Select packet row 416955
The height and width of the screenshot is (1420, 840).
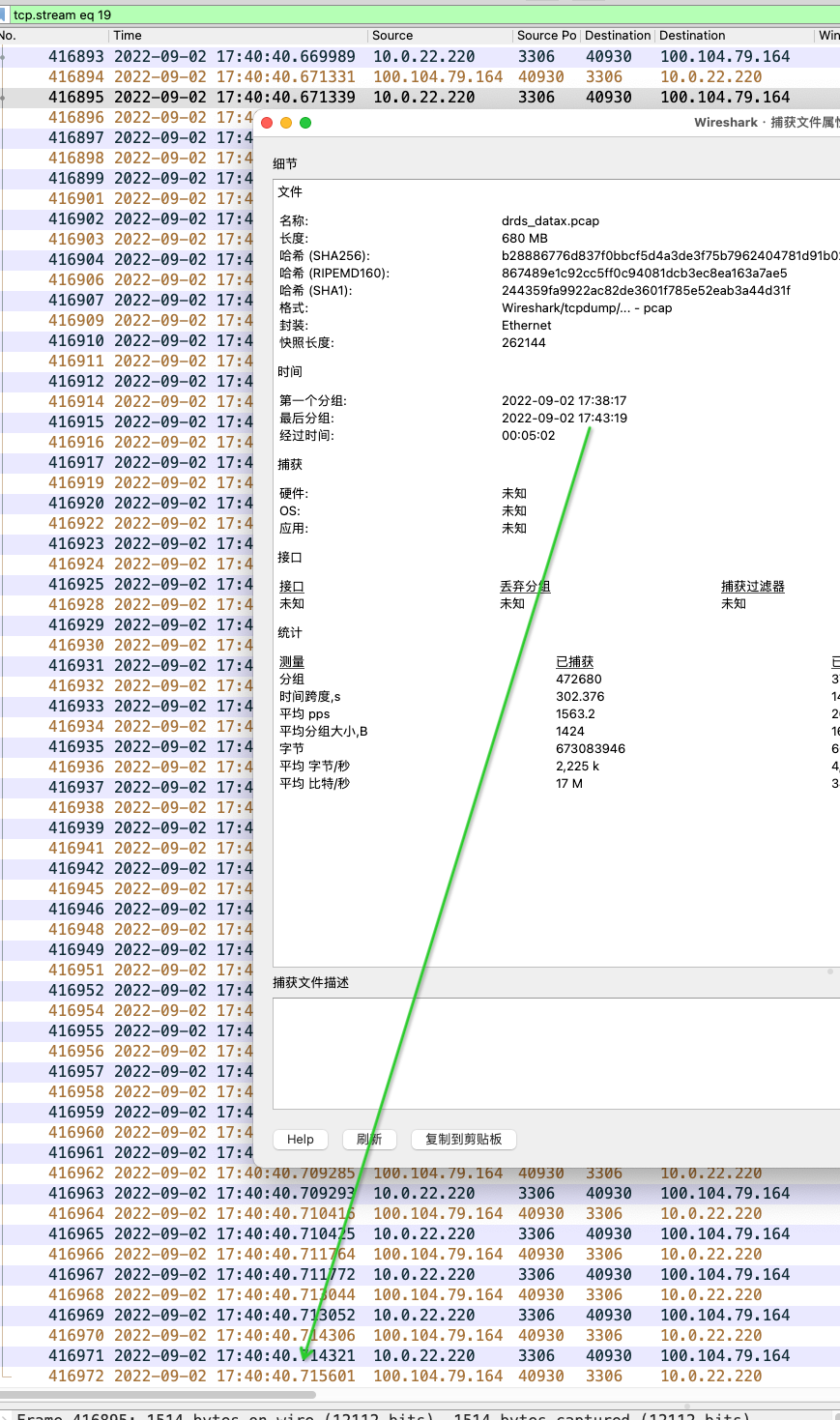coord(126,1031)
